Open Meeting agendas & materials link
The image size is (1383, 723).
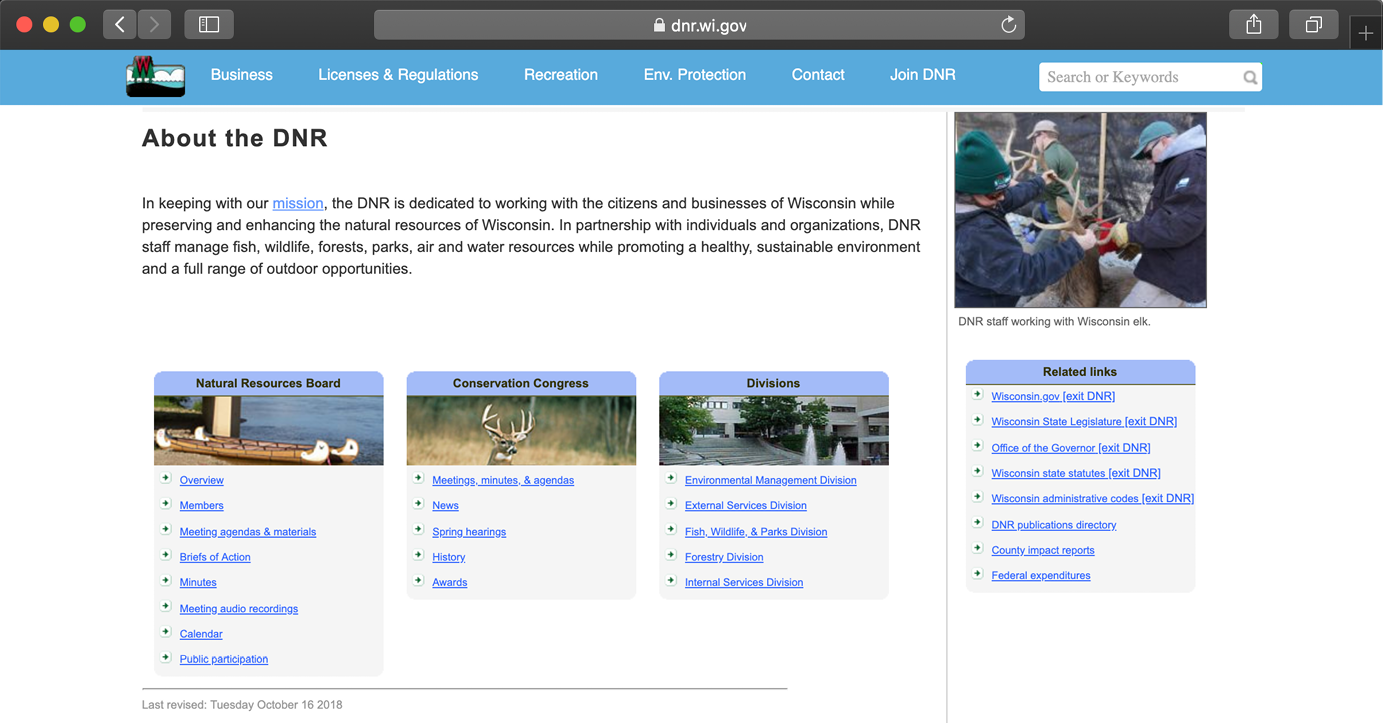(x=248, y=532)
